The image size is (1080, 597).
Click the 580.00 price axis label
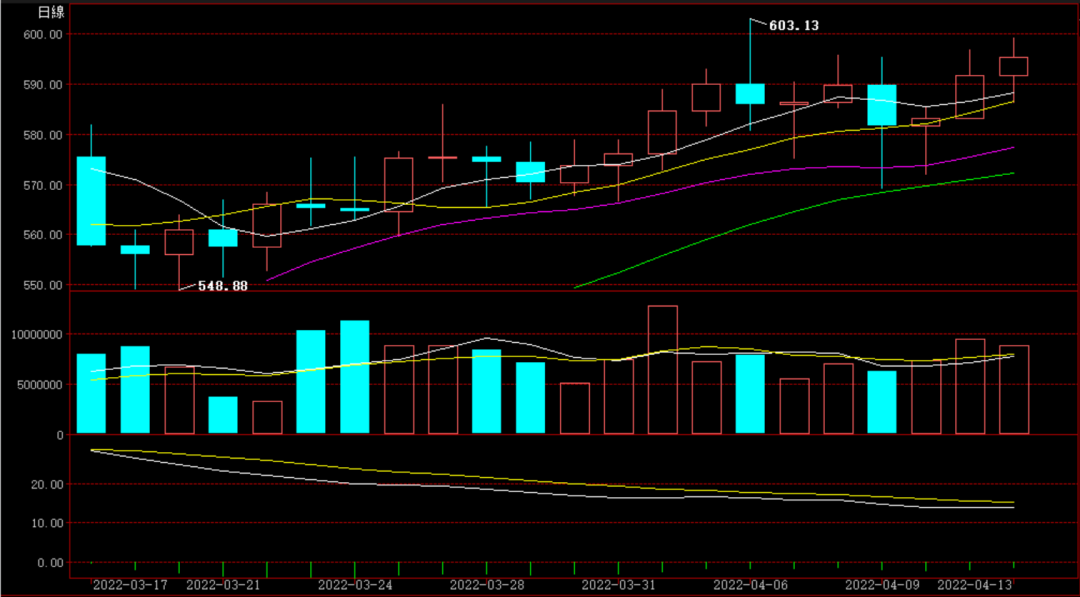(44, 135)
